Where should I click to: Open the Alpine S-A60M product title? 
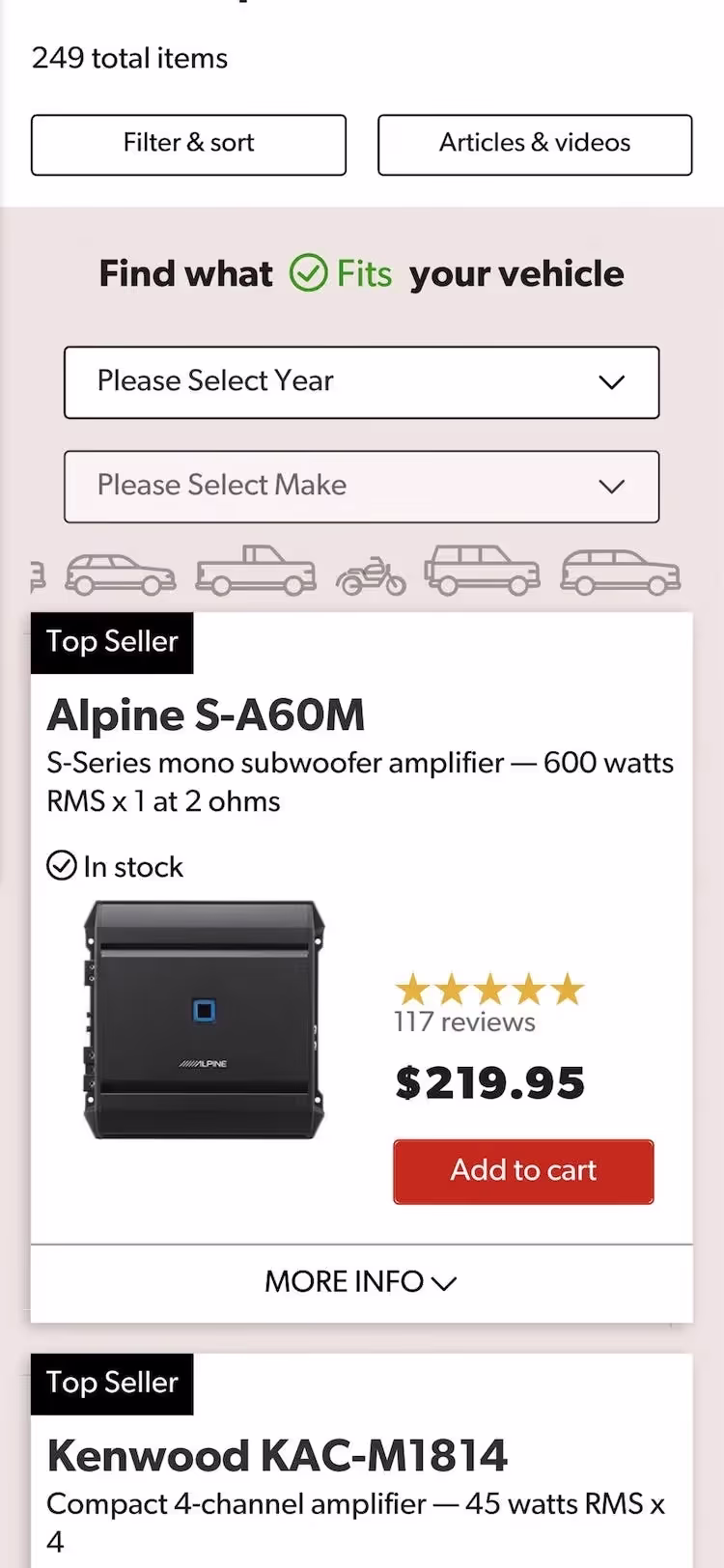tap(206, 715)
